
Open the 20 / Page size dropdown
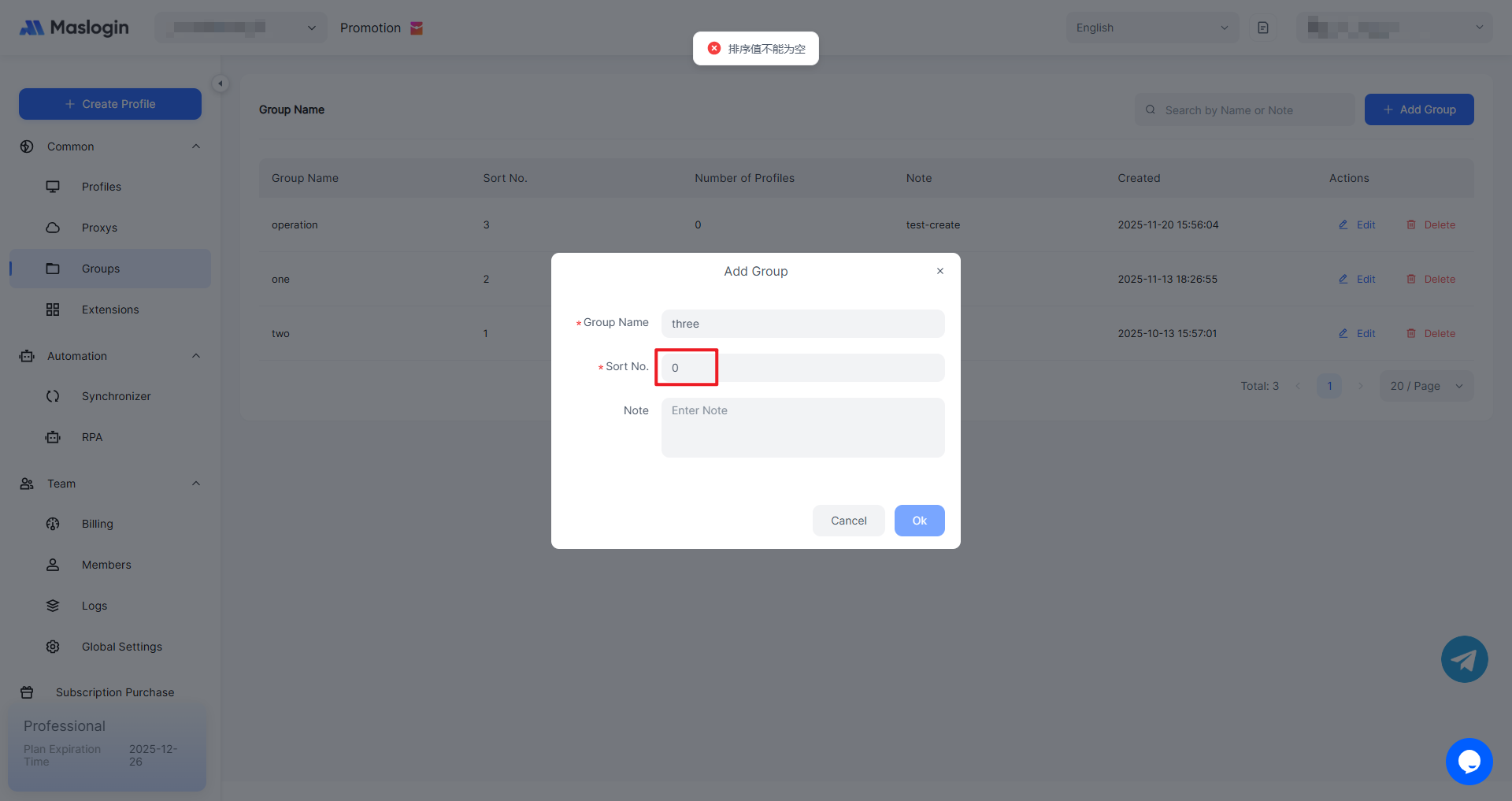click(x=1425, y=386)
